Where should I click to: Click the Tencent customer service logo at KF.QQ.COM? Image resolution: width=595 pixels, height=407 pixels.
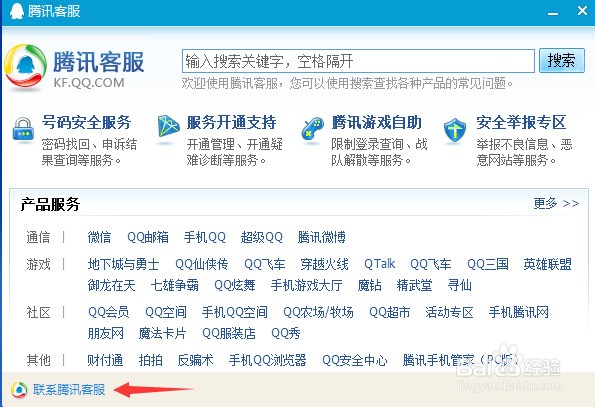coord(26,66)
